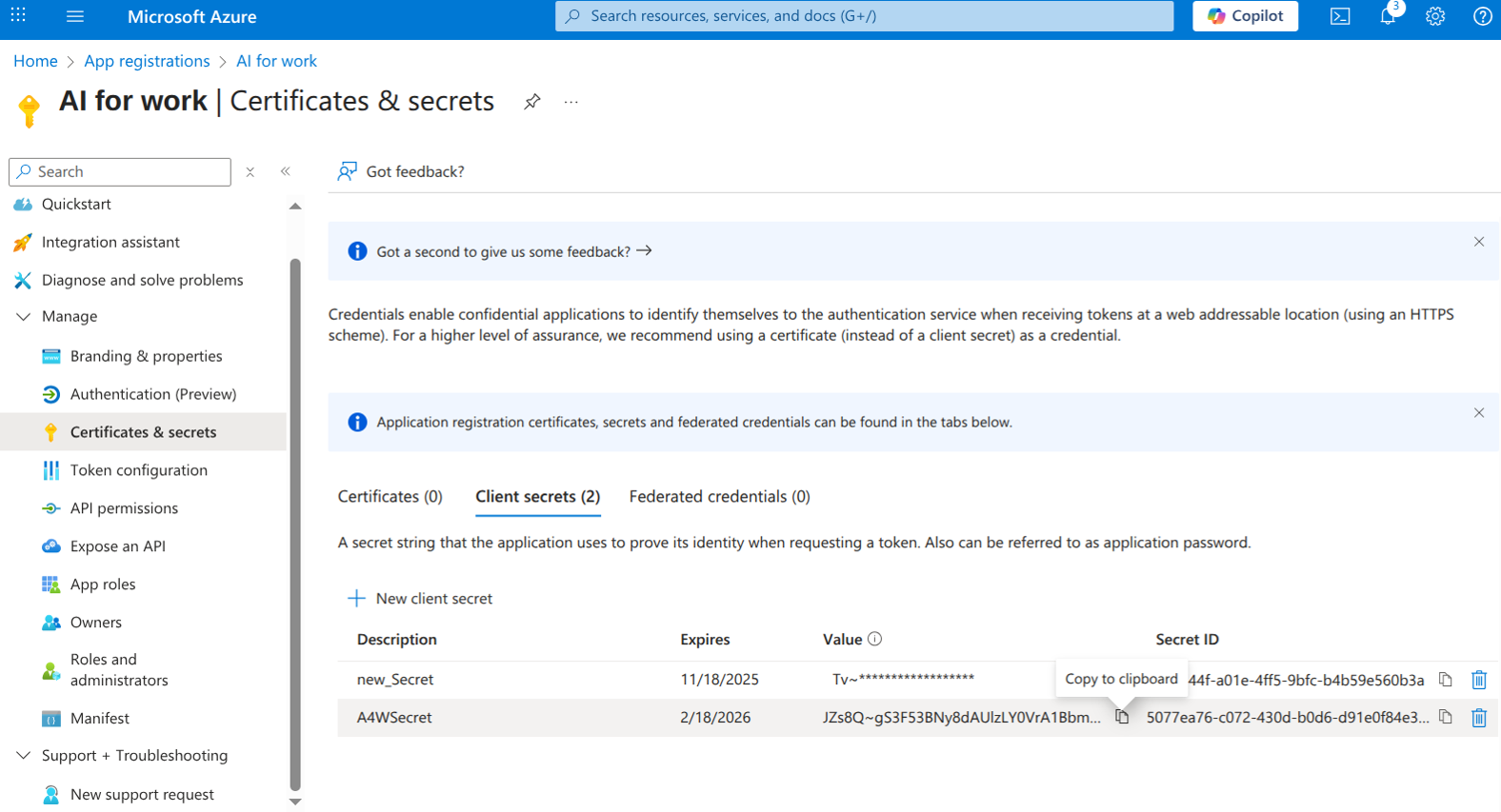
Task: Click the sidebar scrollbar thumb
Action: point(295,524)
